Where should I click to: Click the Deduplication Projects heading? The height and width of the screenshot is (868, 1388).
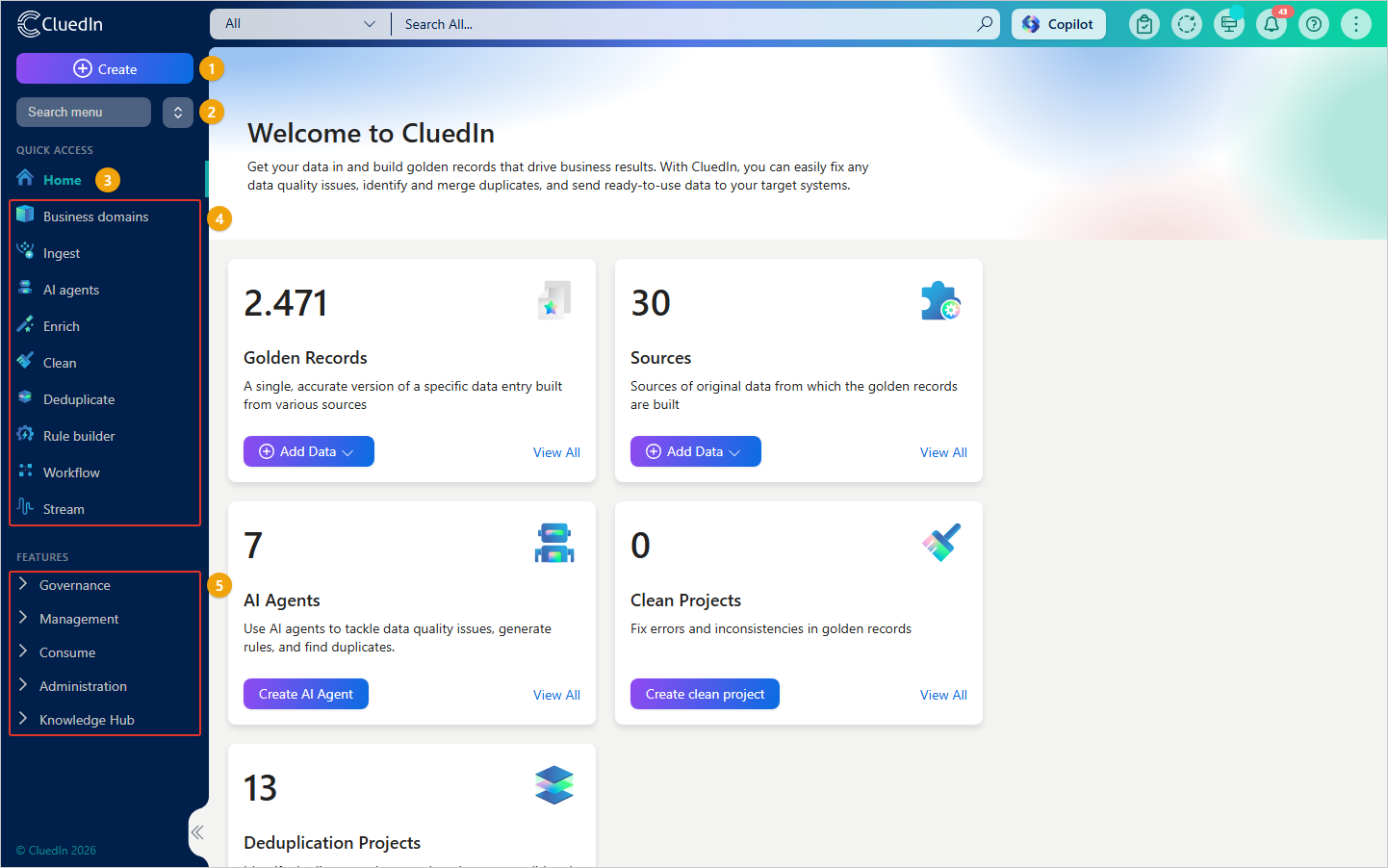tap(332, 843)
